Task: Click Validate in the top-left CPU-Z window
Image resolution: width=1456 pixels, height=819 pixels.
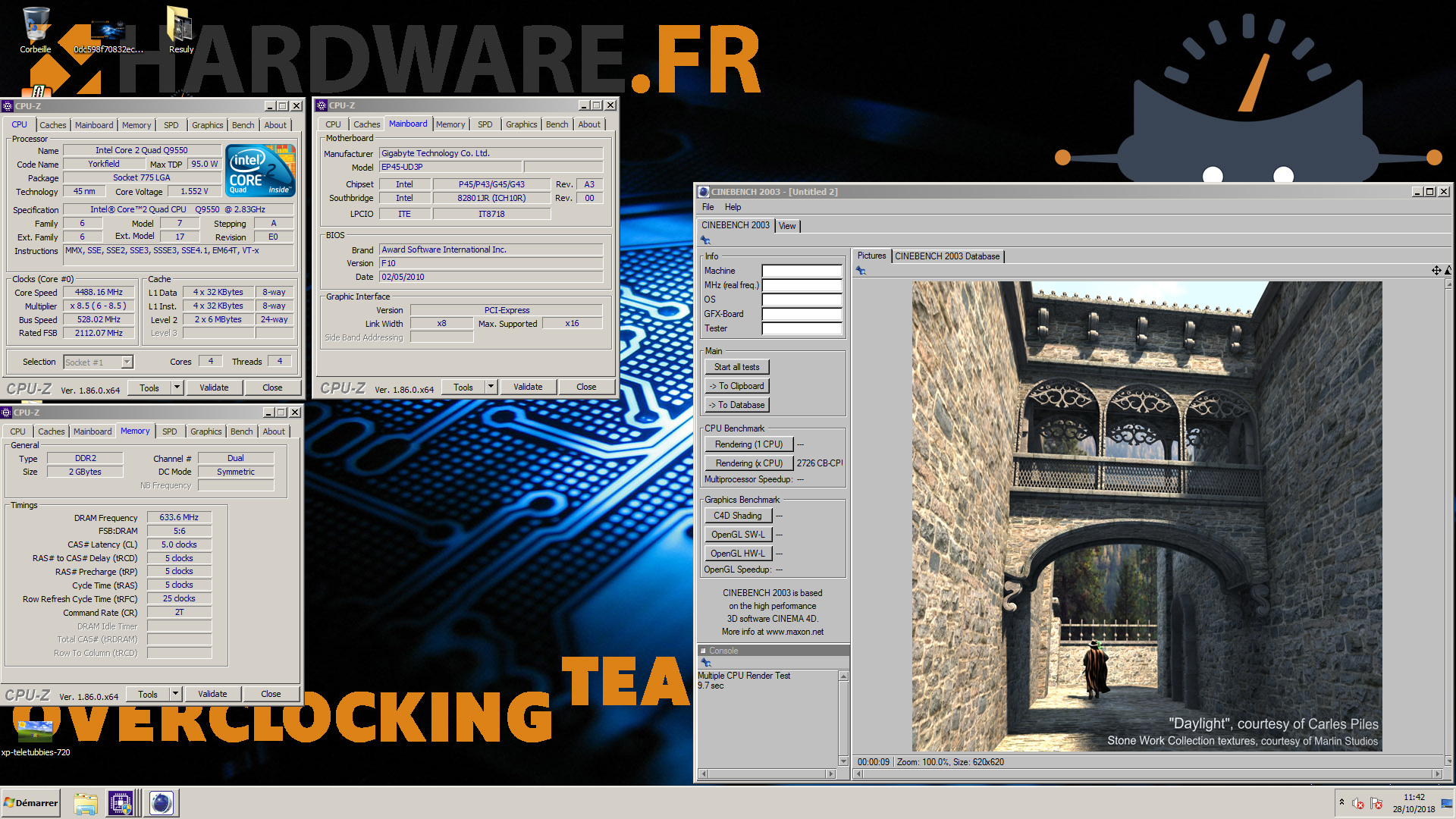Action: [x=214, y=388]
